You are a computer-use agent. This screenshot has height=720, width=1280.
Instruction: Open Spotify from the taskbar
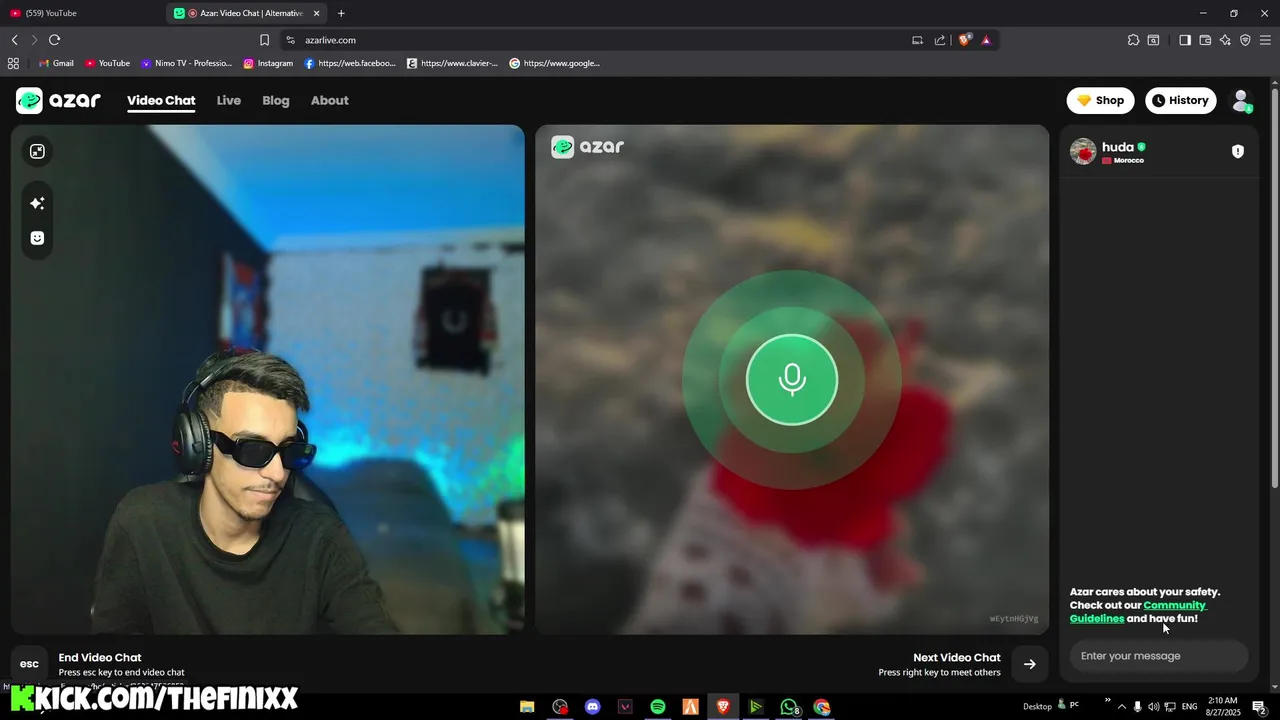pyautogui.click(x=658, y=706)
